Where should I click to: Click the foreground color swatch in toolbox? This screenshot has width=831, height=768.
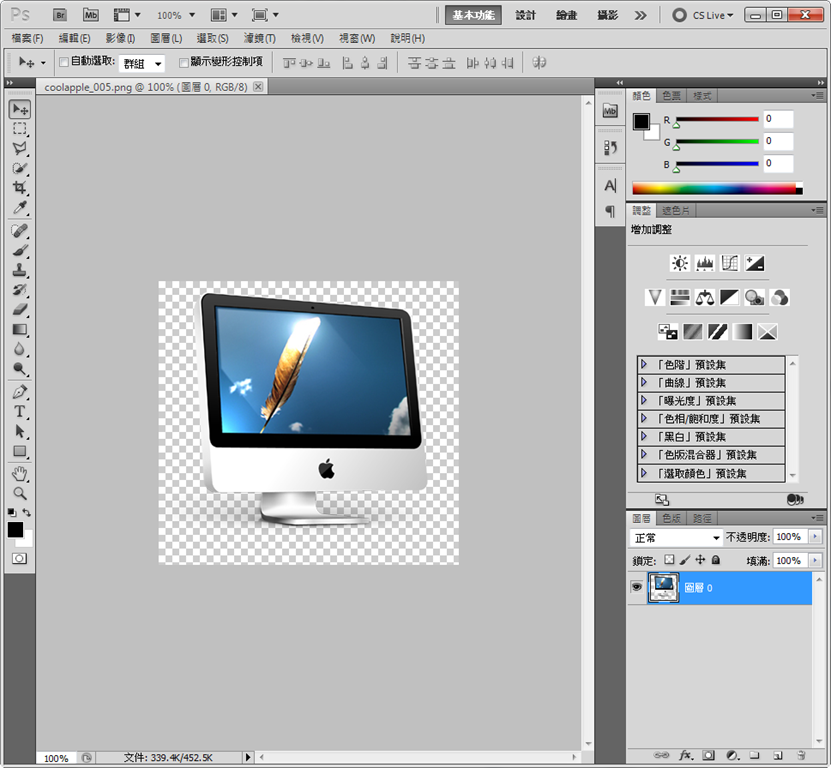(15, 529)
